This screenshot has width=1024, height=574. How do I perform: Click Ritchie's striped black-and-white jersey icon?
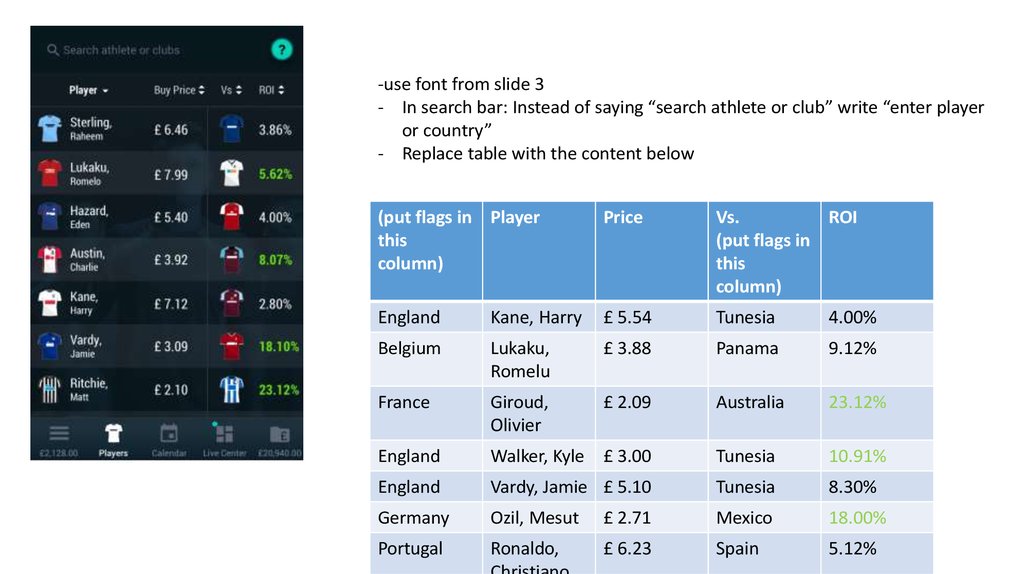click(49, 389)
